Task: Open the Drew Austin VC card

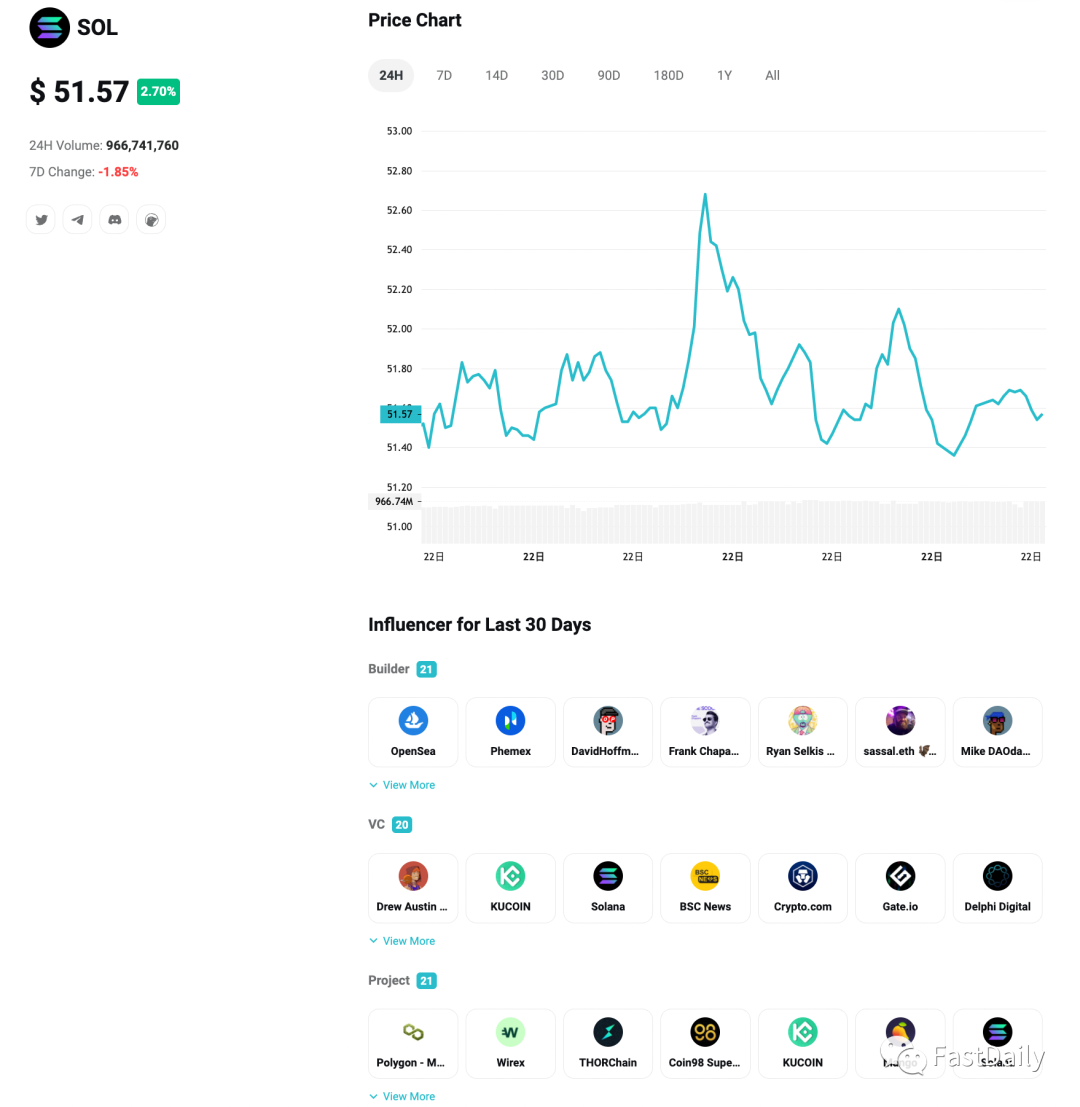Action: tap(413, 888)
